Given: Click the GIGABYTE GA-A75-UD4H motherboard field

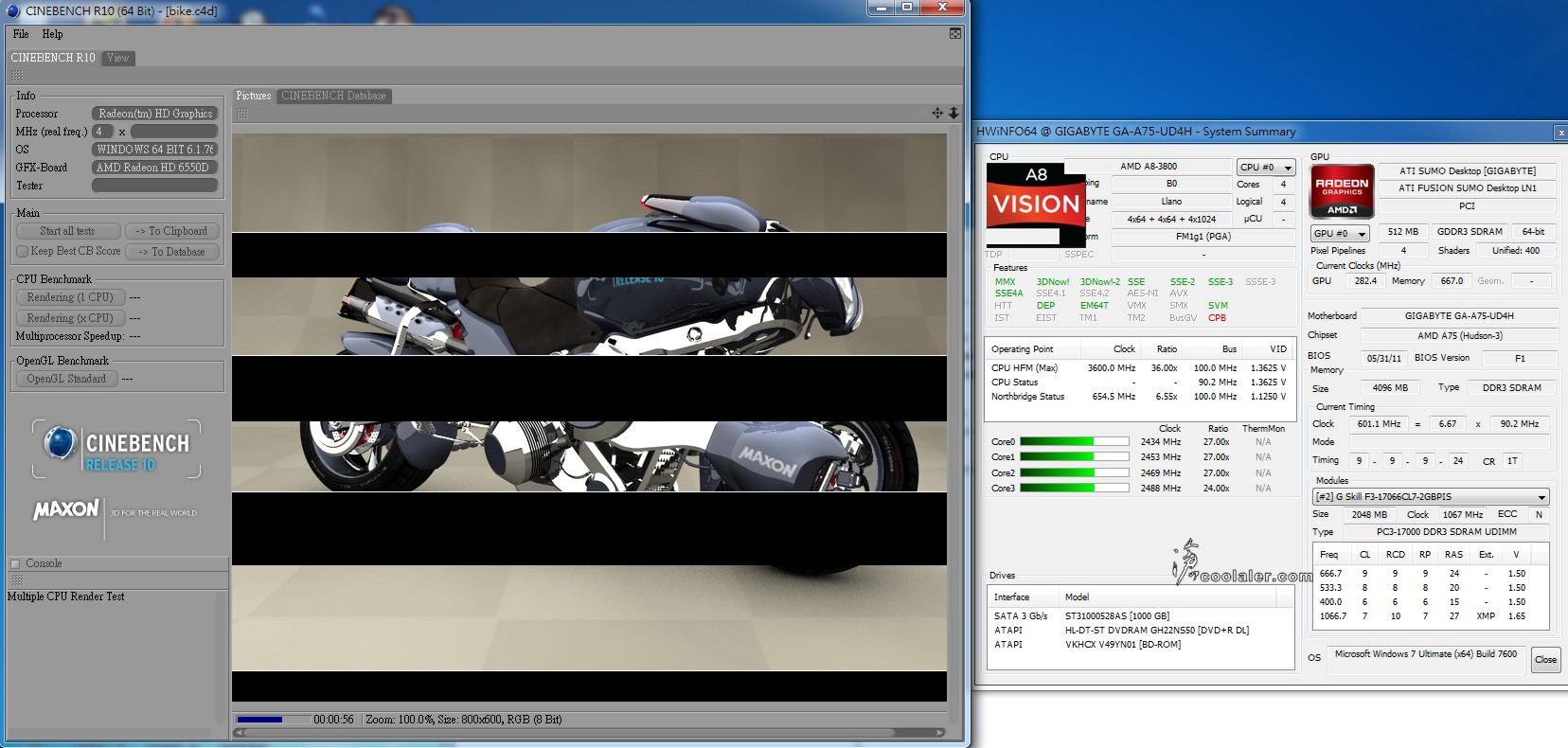Looking at the screenshot, I should tap(1458, 315).
